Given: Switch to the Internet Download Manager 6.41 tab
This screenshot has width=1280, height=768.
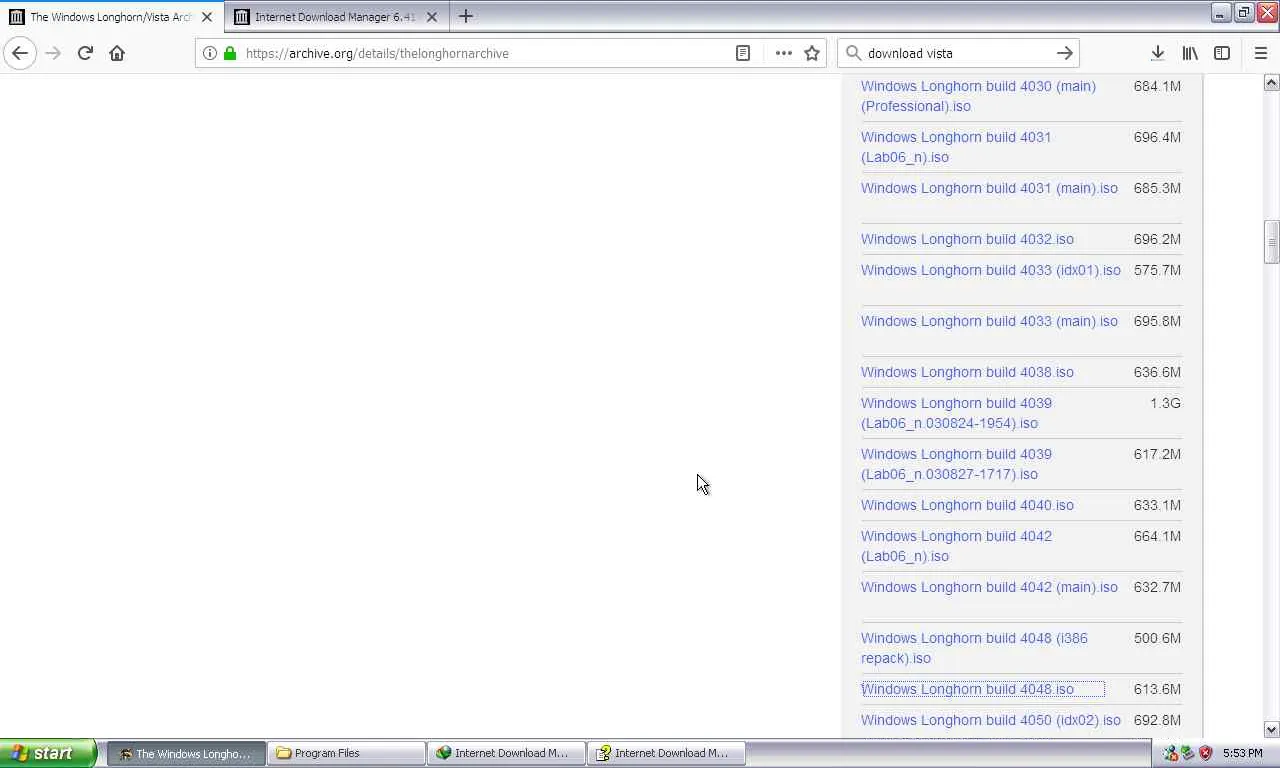Looking at the screenshot, I should (x=336, y=17).
